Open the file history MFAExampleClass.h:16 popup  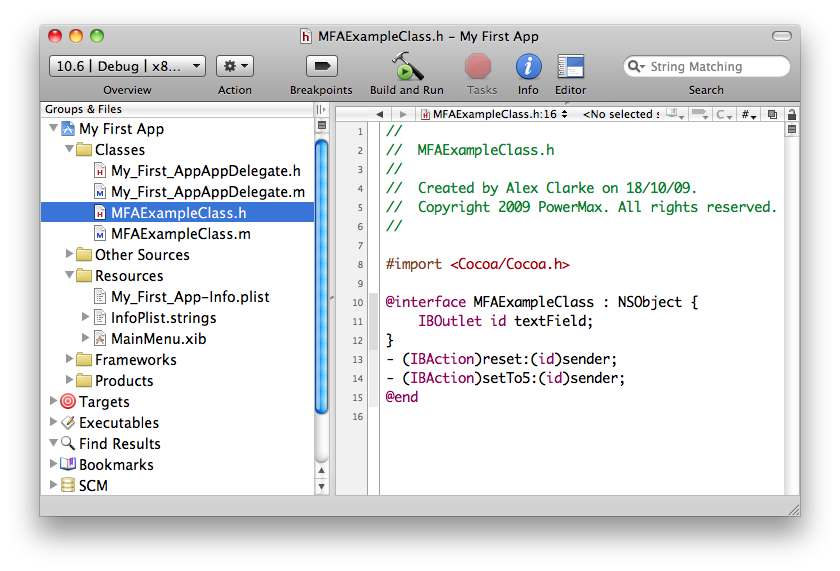pyautogui.click(x=495, y=115)
